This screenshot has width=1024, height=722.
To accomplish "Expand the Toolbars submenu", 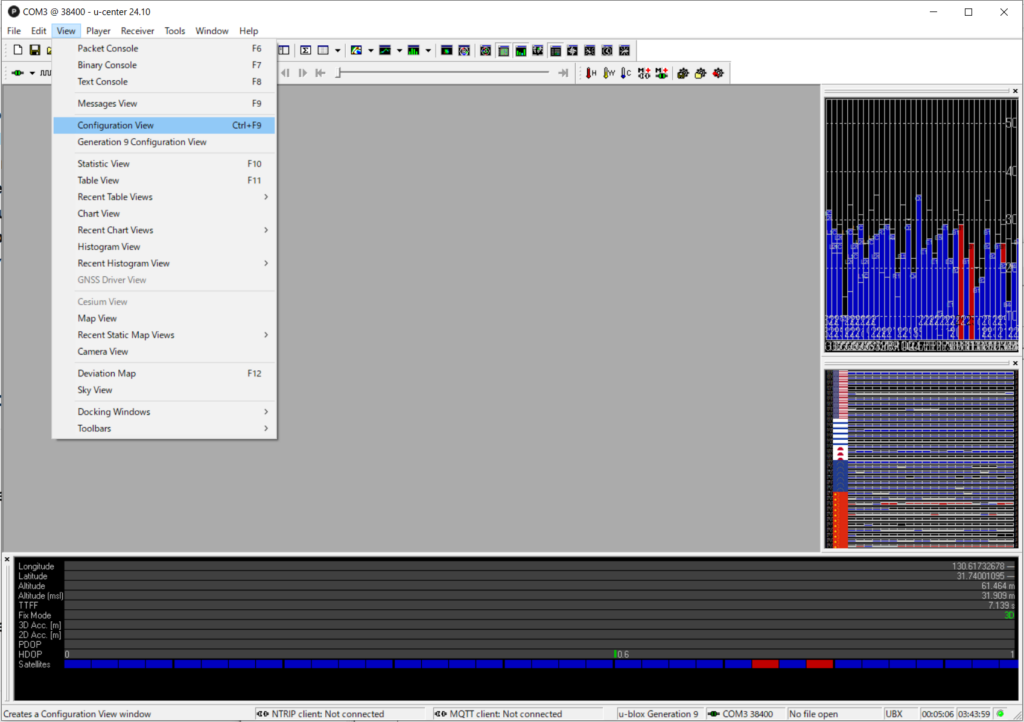I will 165,429.
